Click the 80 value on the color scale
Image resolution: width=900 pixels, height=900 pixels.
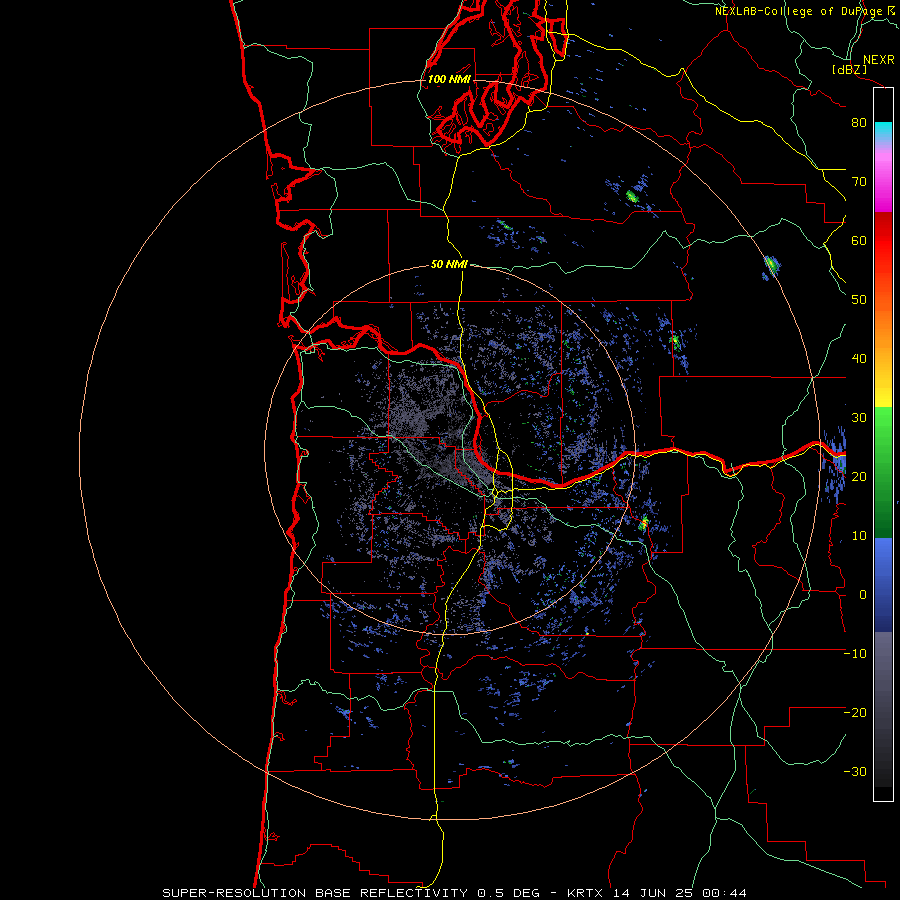[x=859, y=123]
